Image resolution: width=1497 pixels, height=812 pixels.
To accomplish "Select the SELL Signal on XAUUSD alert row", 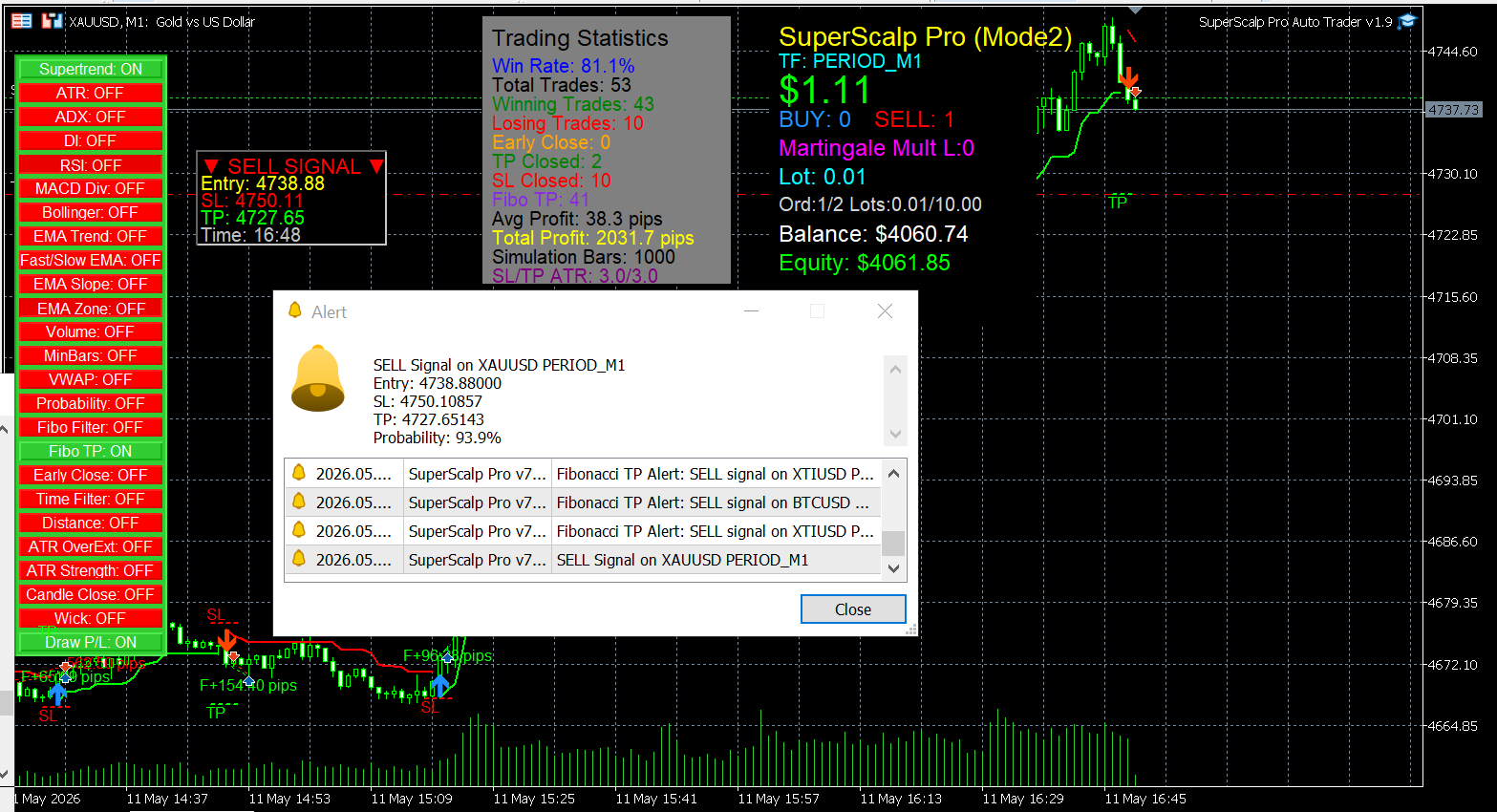I will coord(583,560).
